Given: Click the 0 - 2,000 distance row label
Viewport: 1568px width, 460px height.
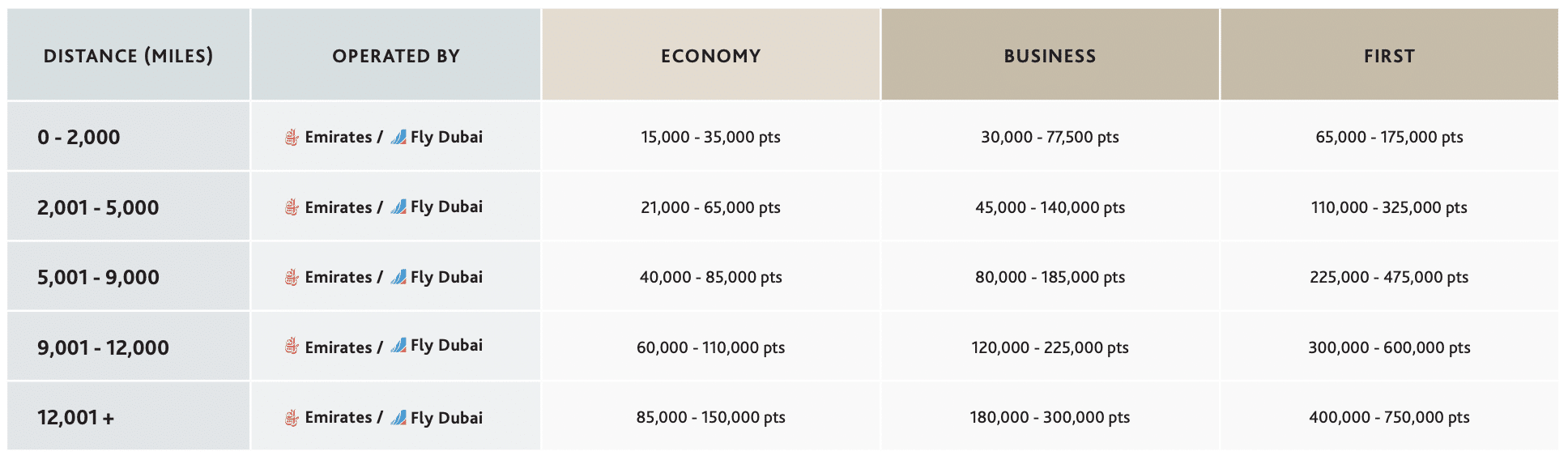Looking at the screenshot, I should 79,138.
